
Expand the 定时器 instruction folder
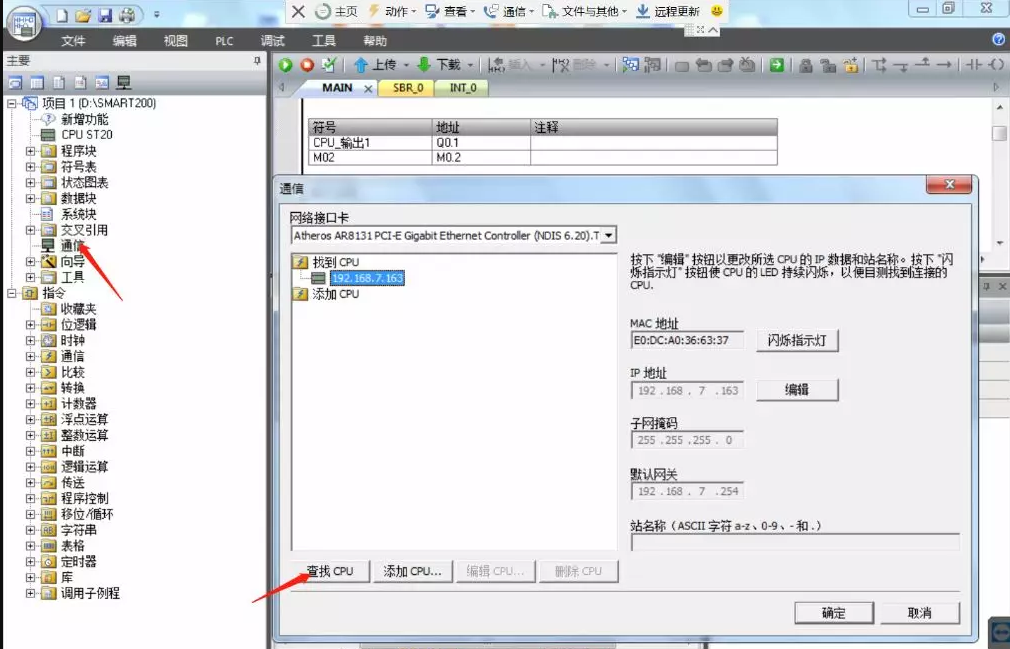[x=30, y=561]
